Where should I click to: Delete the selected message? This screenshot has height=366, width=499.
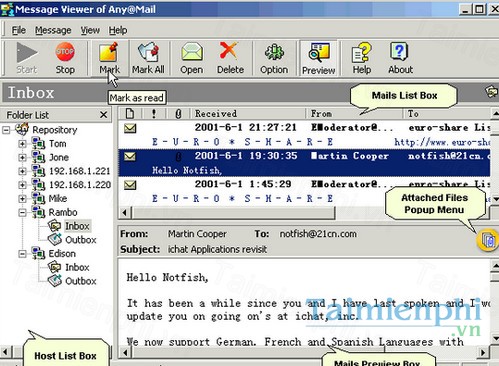[230, 58]
